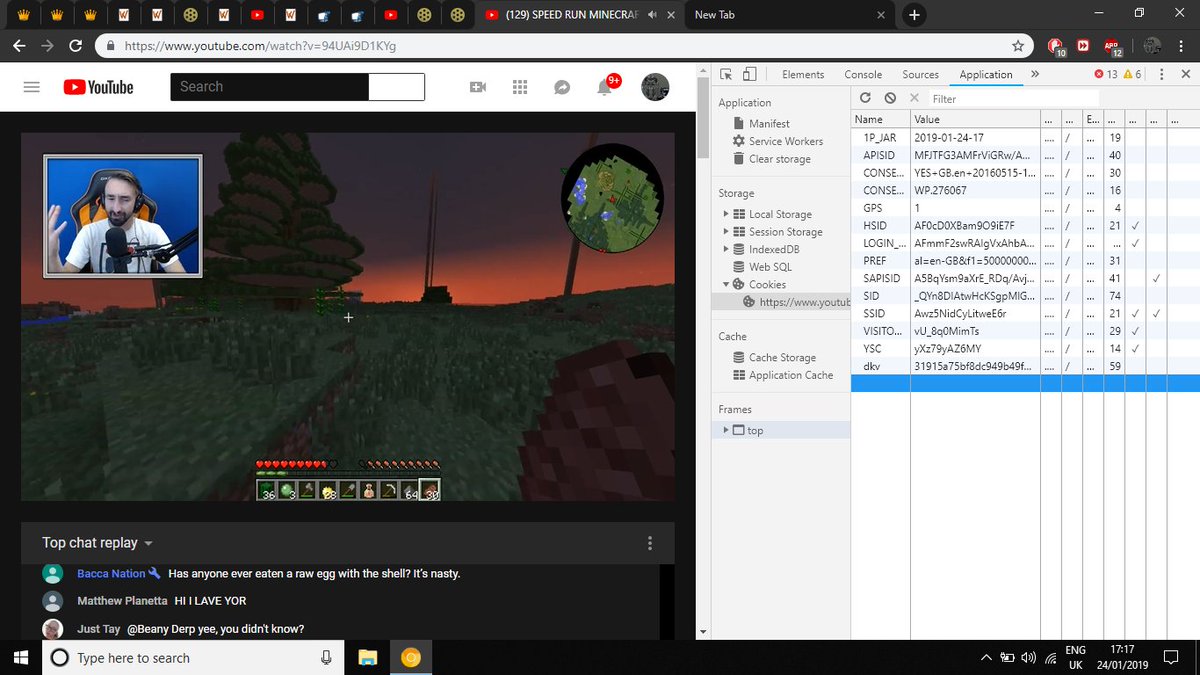Image resolution: width=1200 pixels, height=675 pixels.
Task: Select the SPEED RUN MINECRAFT browser tab
Action: coord(578,14)
